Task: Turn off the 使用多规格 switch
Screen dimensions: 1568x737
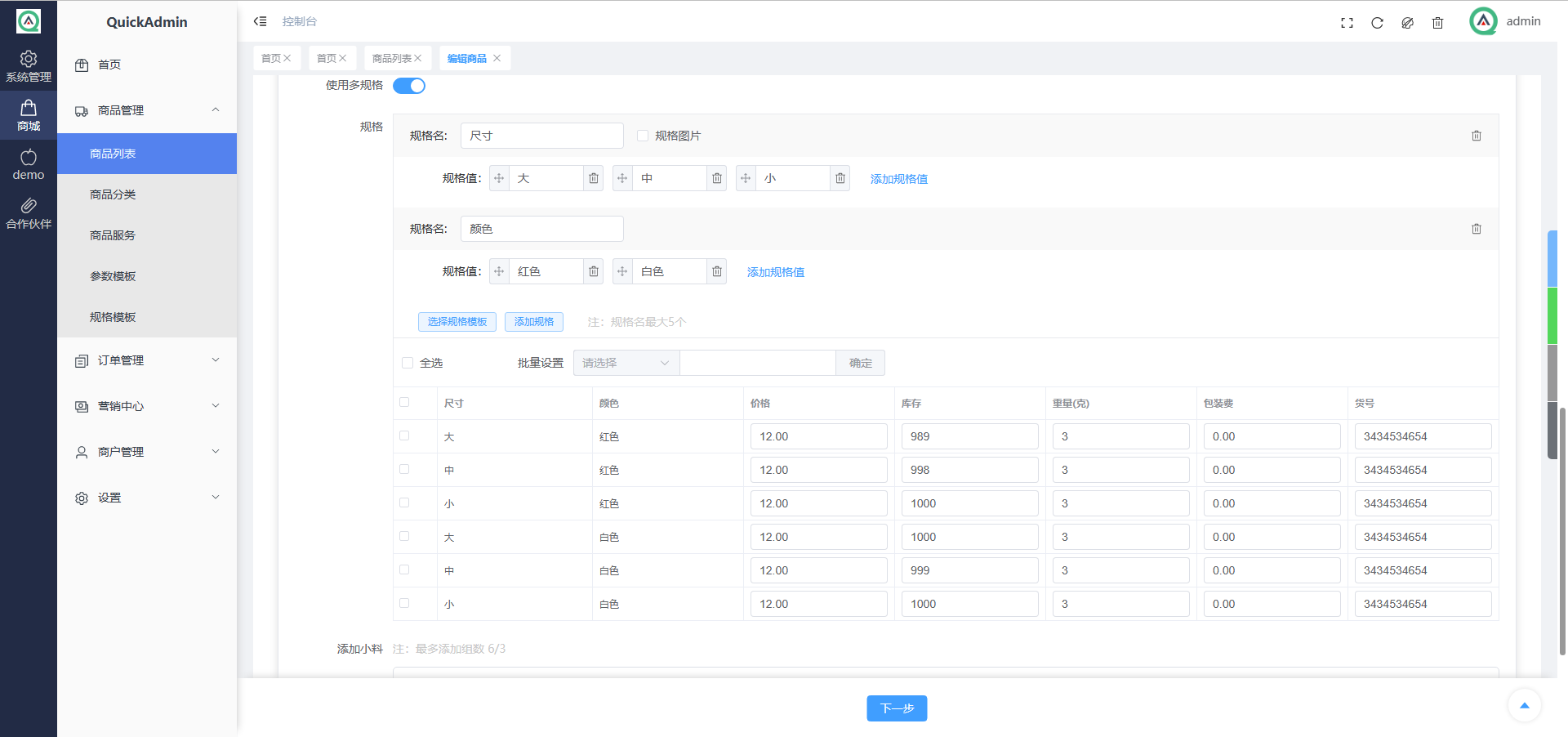Action: click(x=409, y=86)
